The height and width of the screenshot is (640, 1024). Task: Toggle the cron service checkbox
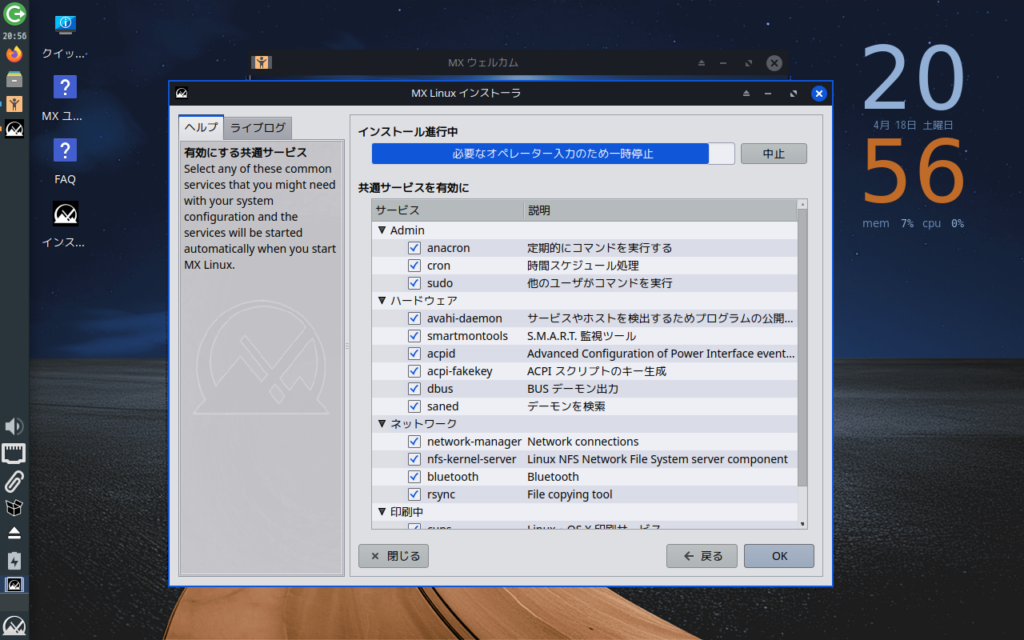pos(414,266)
